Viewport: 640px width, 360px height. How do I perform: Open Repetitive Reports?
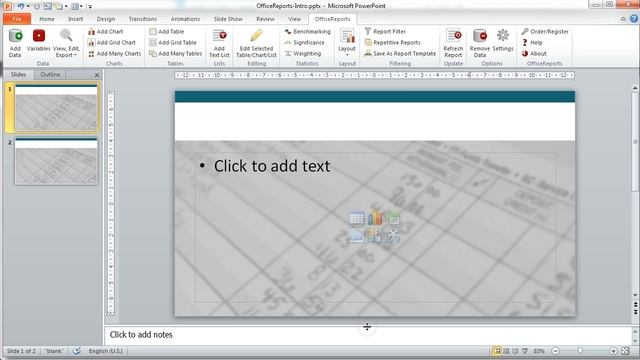[x=392, y=42]
